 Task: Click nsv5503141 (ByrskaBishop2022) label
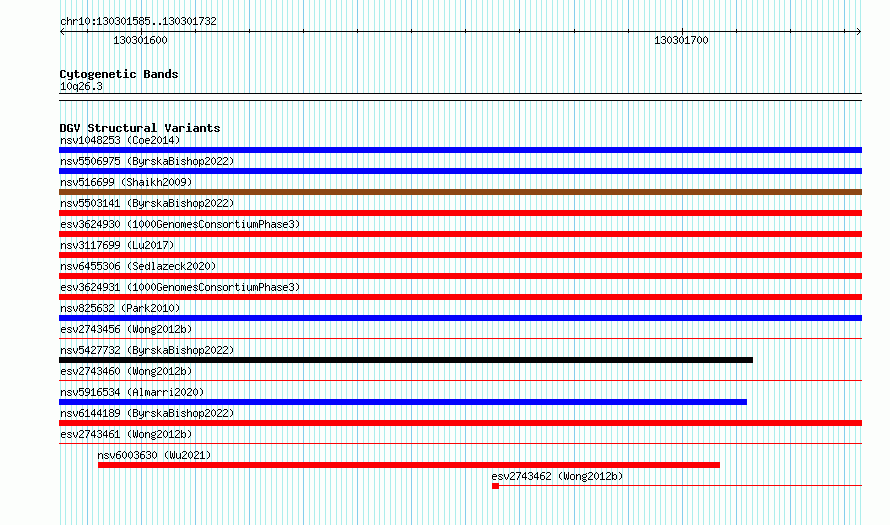147,203
